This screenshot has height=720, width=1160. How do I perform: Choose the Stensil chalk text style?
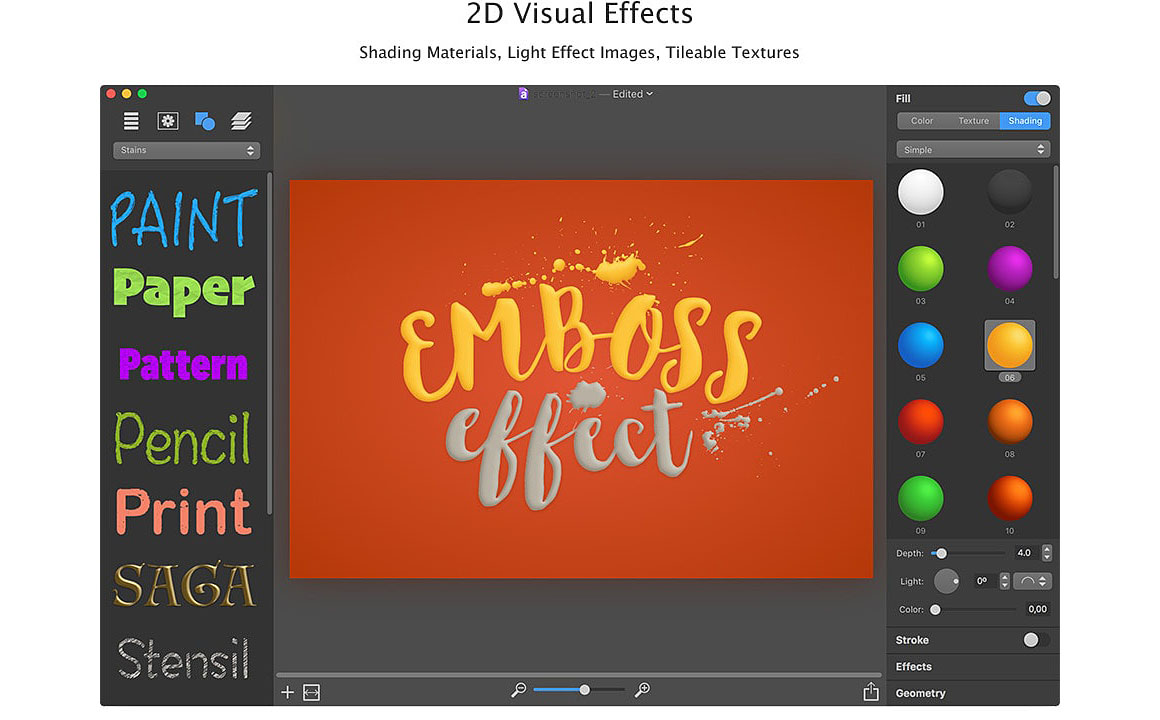click(x=183, y=657)
